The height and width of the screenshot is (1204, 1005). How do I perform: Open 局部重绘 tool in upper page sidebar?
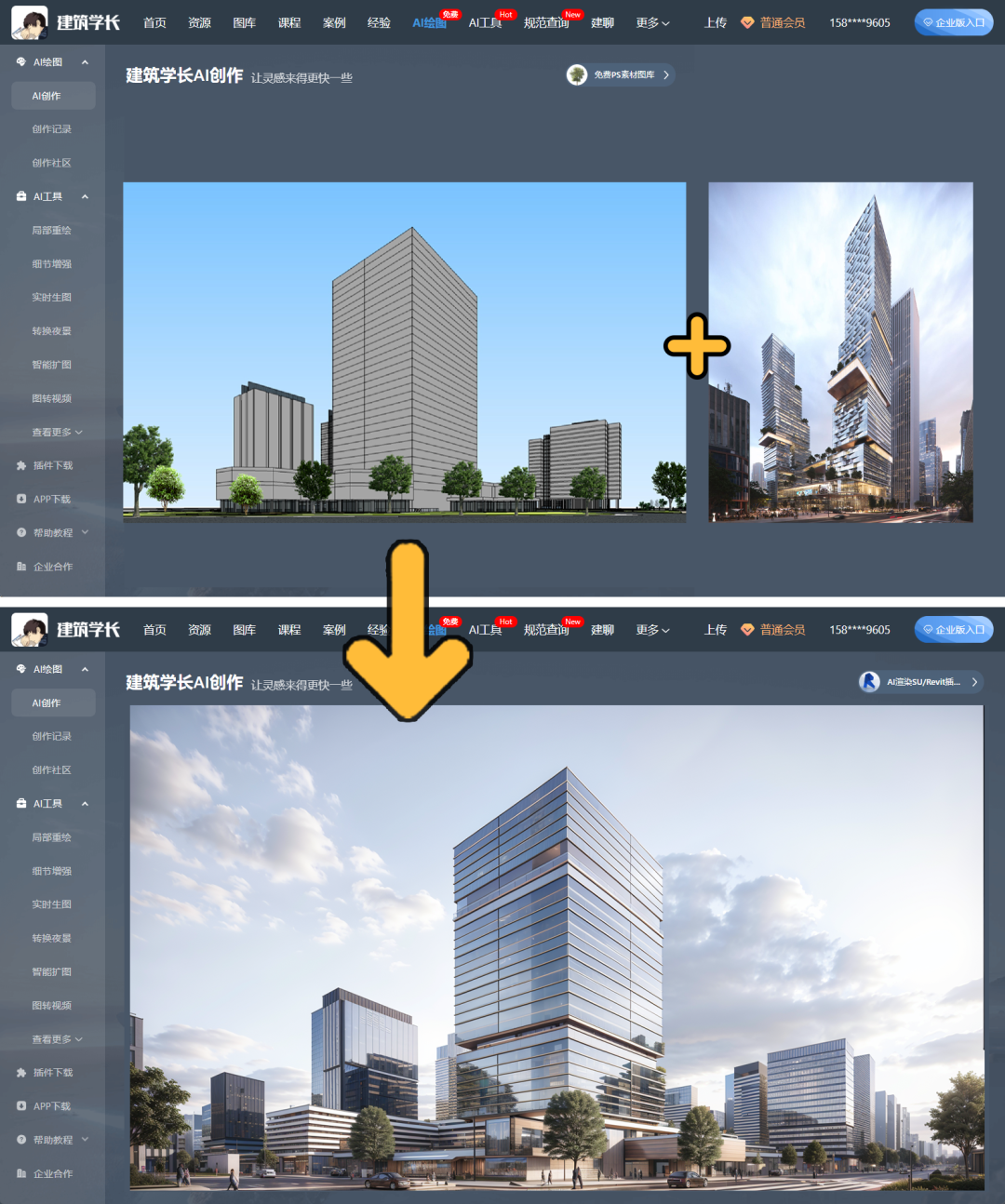click(x=51, y=230)
